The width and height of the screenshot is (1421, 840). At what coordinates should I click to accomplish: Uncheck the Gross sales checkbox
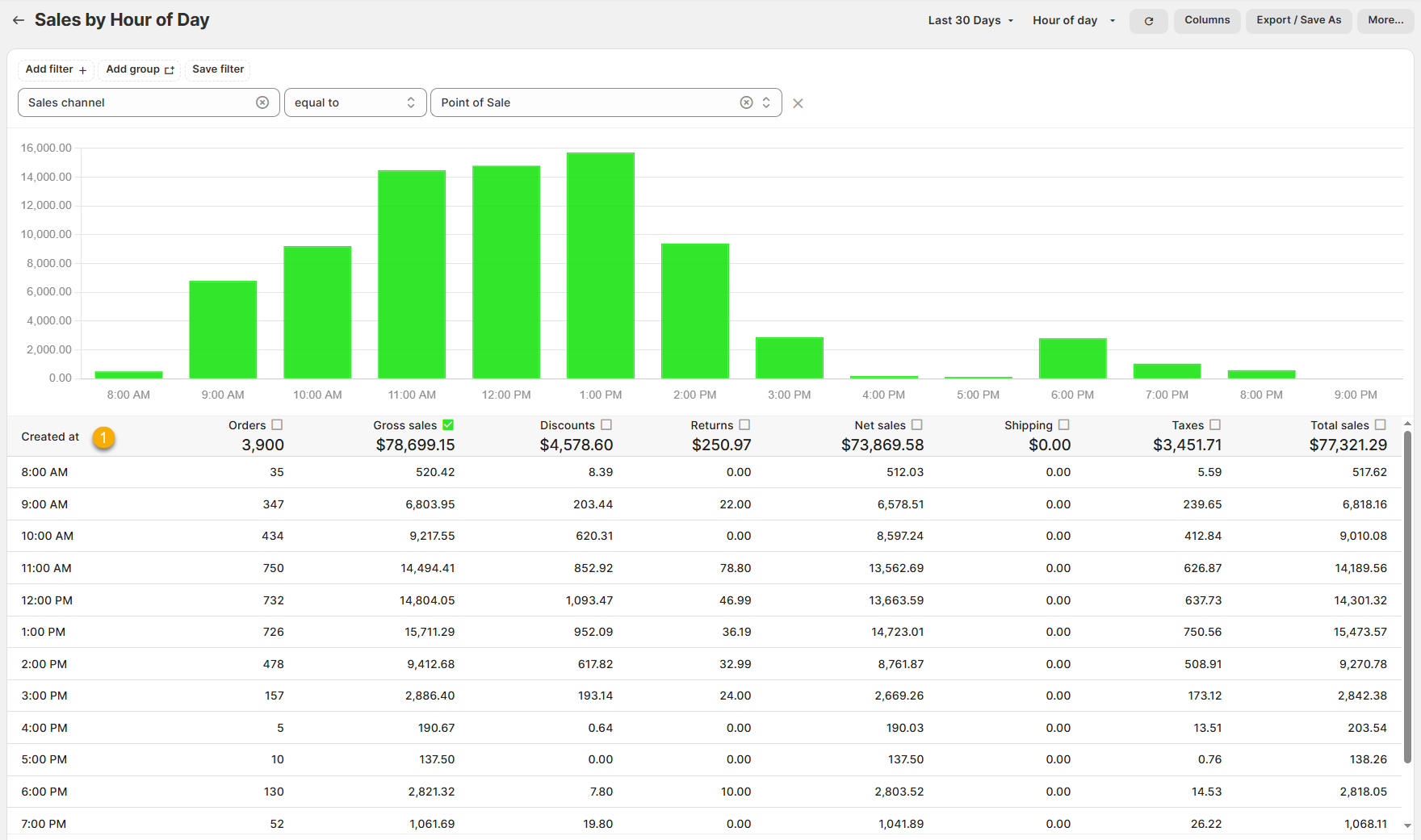448,424
